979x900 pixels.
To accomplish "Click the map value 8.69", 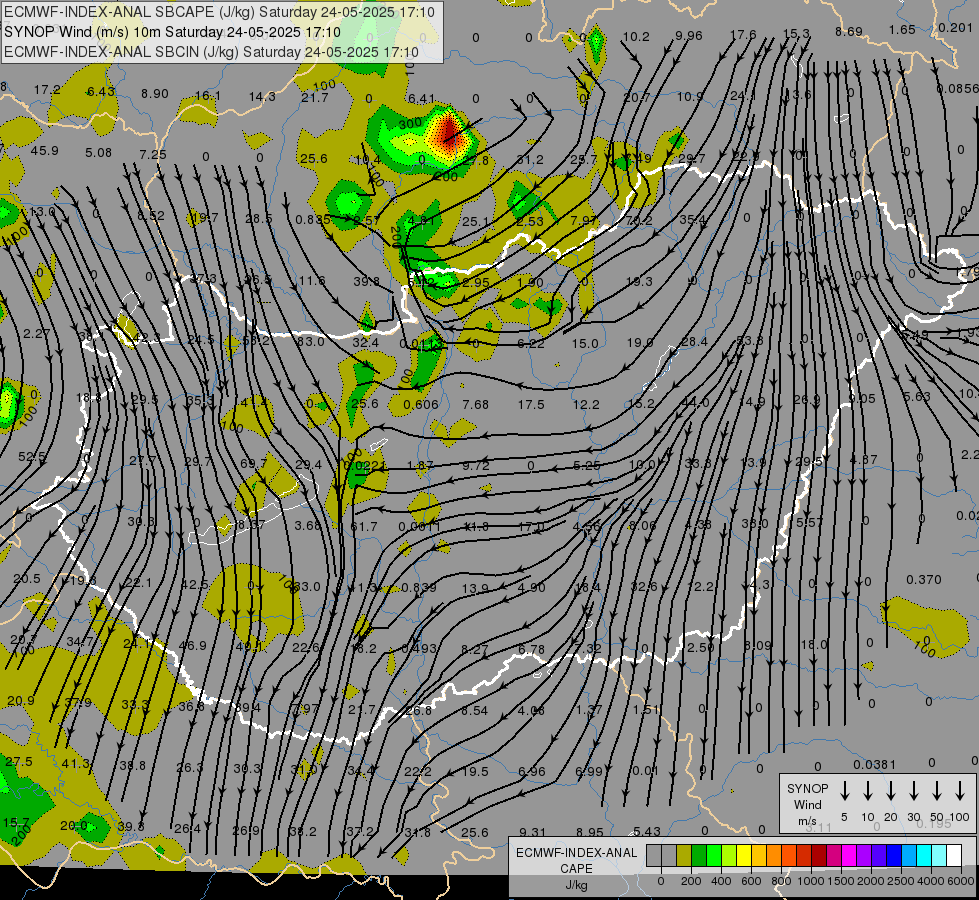I will click(849, 31).
